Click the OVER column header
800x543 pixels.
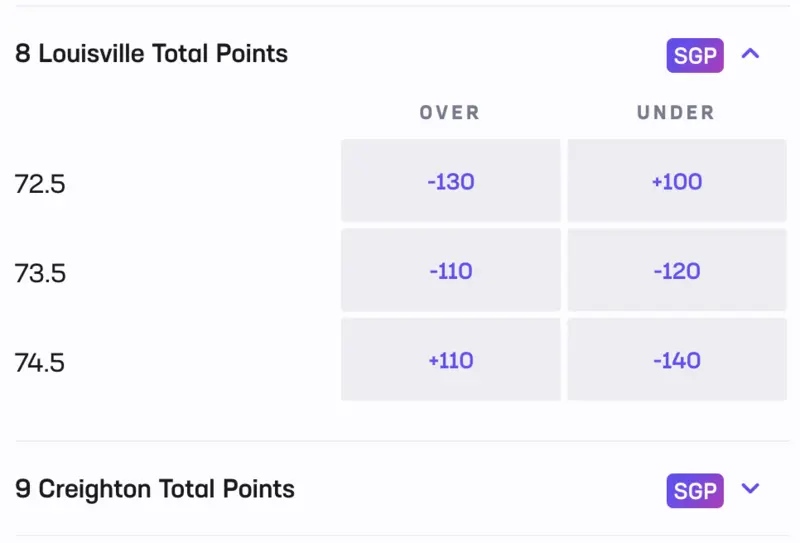449,112
